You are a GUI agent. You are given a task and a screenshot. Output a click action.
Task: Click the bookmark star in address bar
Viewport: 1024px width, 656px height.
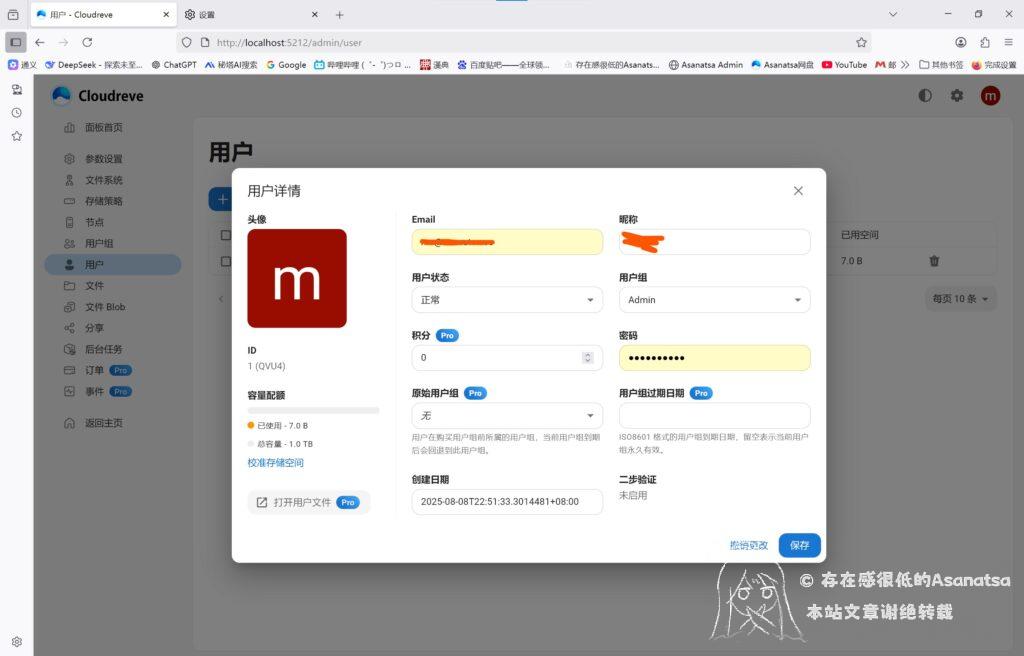861,43
